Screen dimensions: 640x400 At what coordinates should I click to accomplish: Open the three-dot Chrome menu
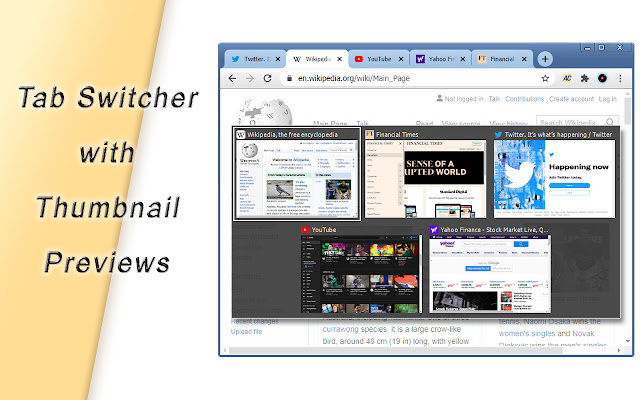click(620, 78)
